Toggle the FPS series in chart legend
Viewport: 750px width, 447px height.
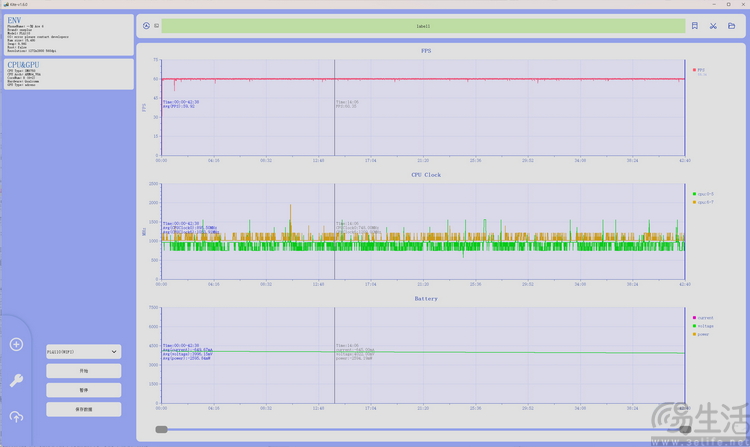tap(700, 70)
